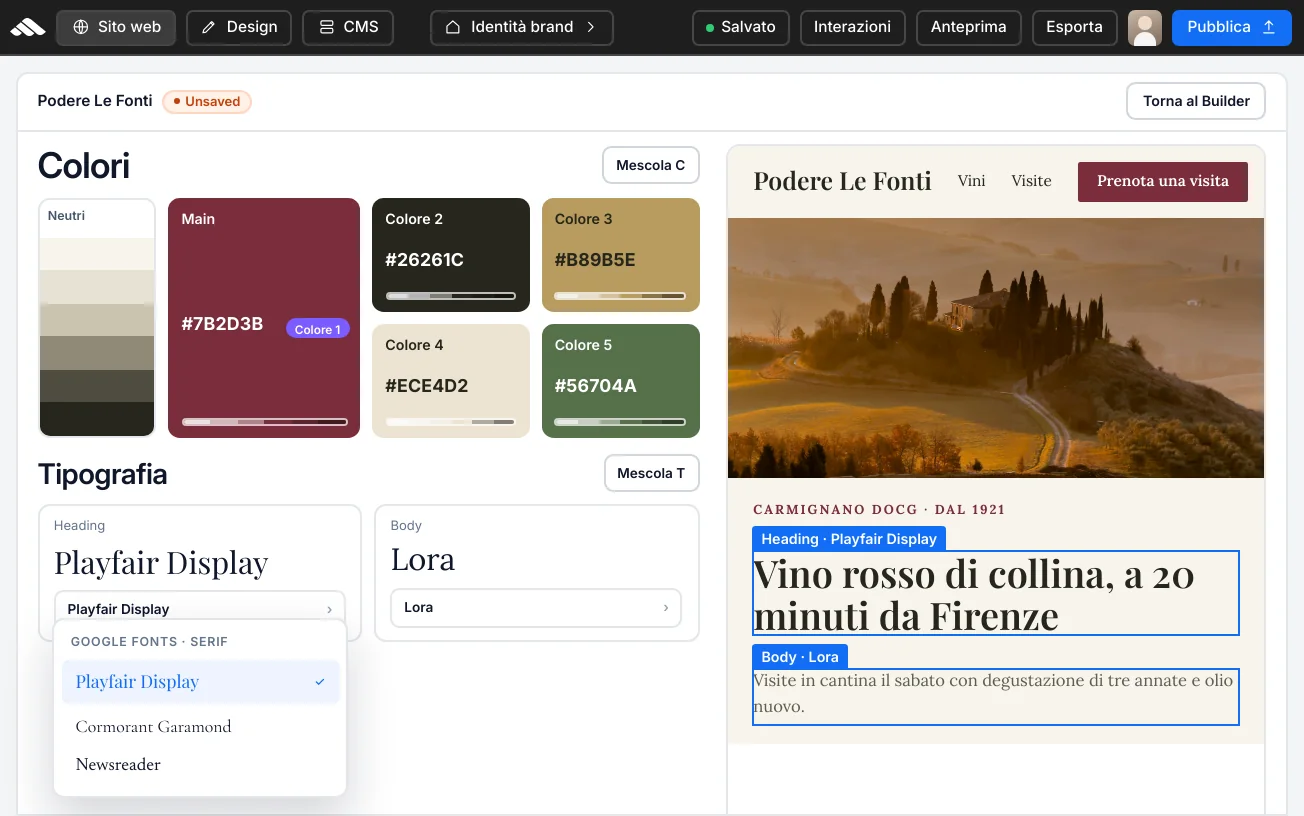Open the Interazioni panel
This screenshot has height=816, width=1304.
click(x=853, y=27)
